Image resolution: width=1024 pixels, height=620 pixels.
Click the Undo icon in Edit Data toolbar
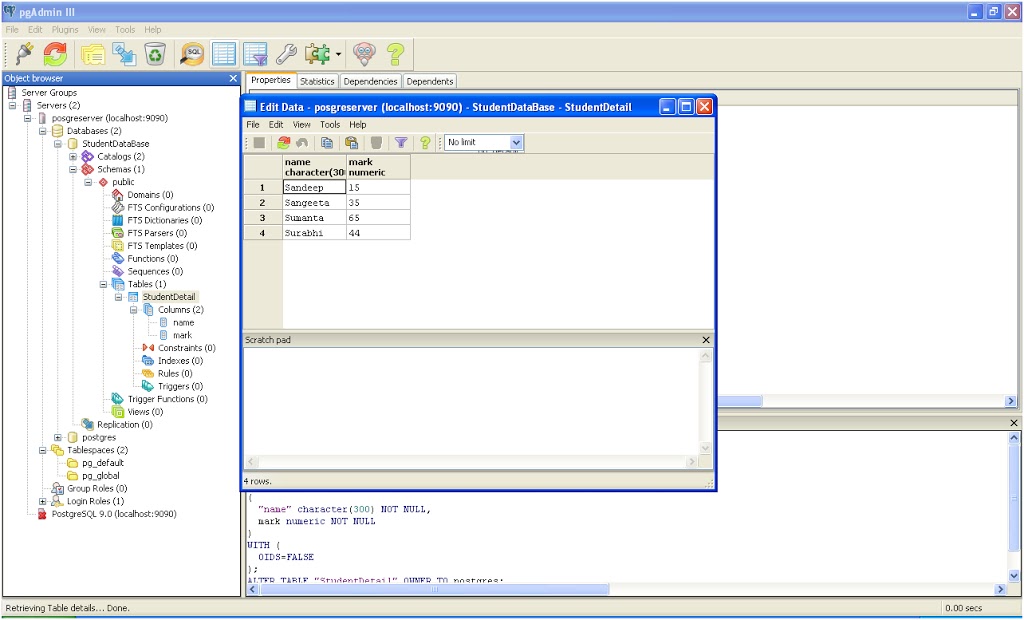pos(302,142)
